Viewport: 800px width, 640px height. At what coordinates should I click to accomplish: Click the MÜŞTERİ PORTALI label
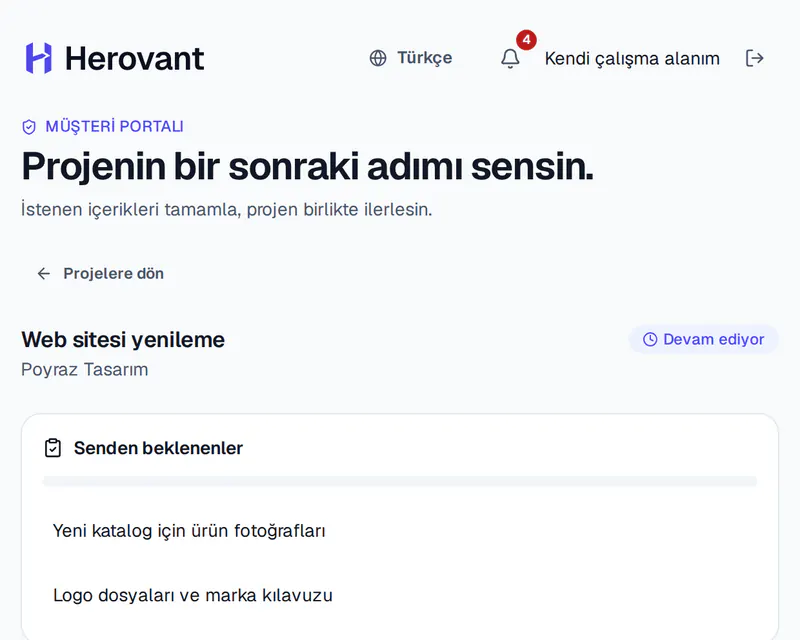(114, 127)
